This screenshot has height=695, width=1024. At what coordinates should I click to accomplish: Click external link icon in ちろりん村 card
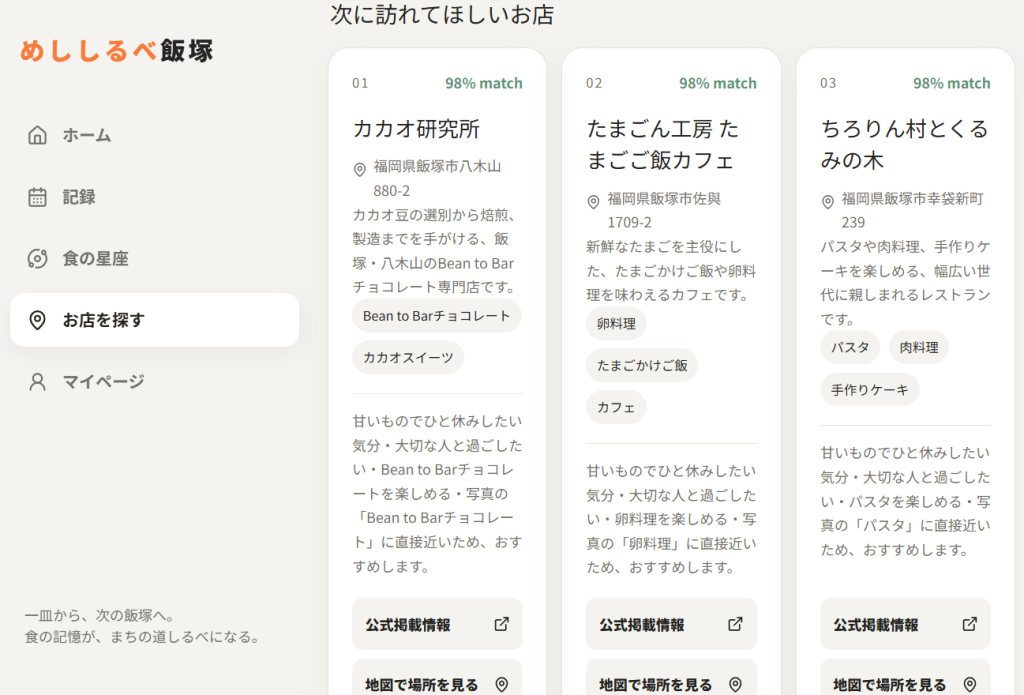click(970, 624)
